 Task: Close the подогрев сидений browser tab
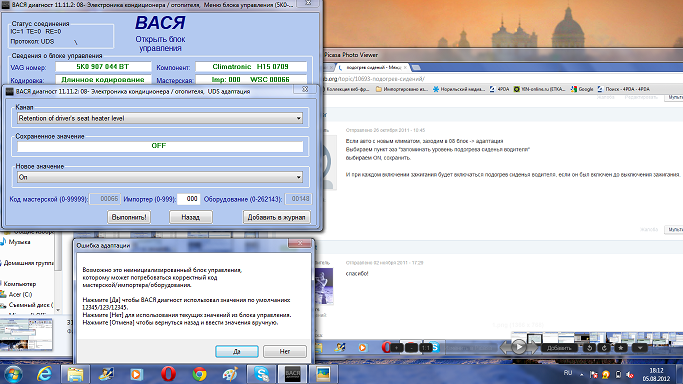(405, 67)
